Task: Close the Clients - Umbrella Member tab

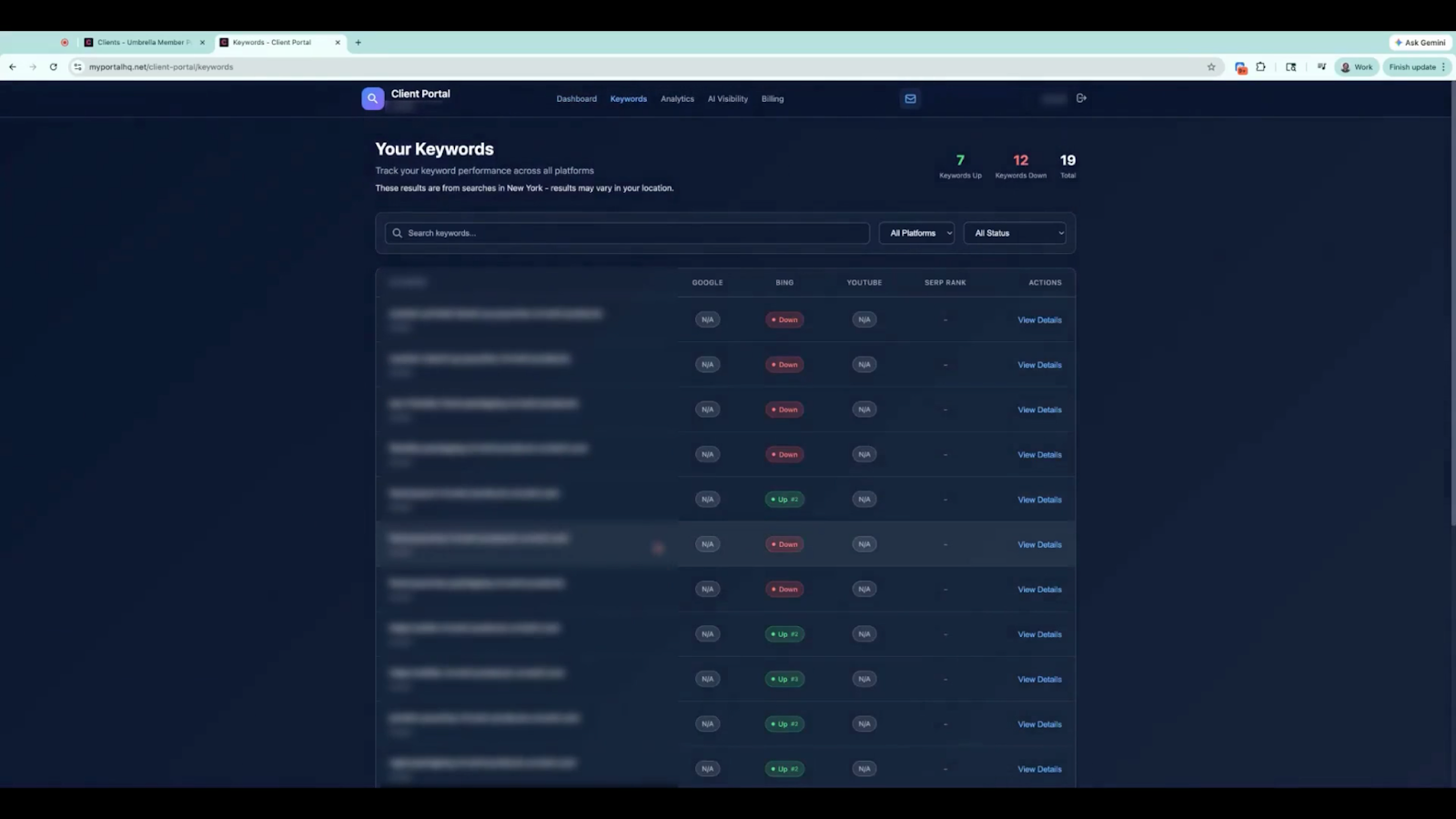Action: click(x=202, y=42)
